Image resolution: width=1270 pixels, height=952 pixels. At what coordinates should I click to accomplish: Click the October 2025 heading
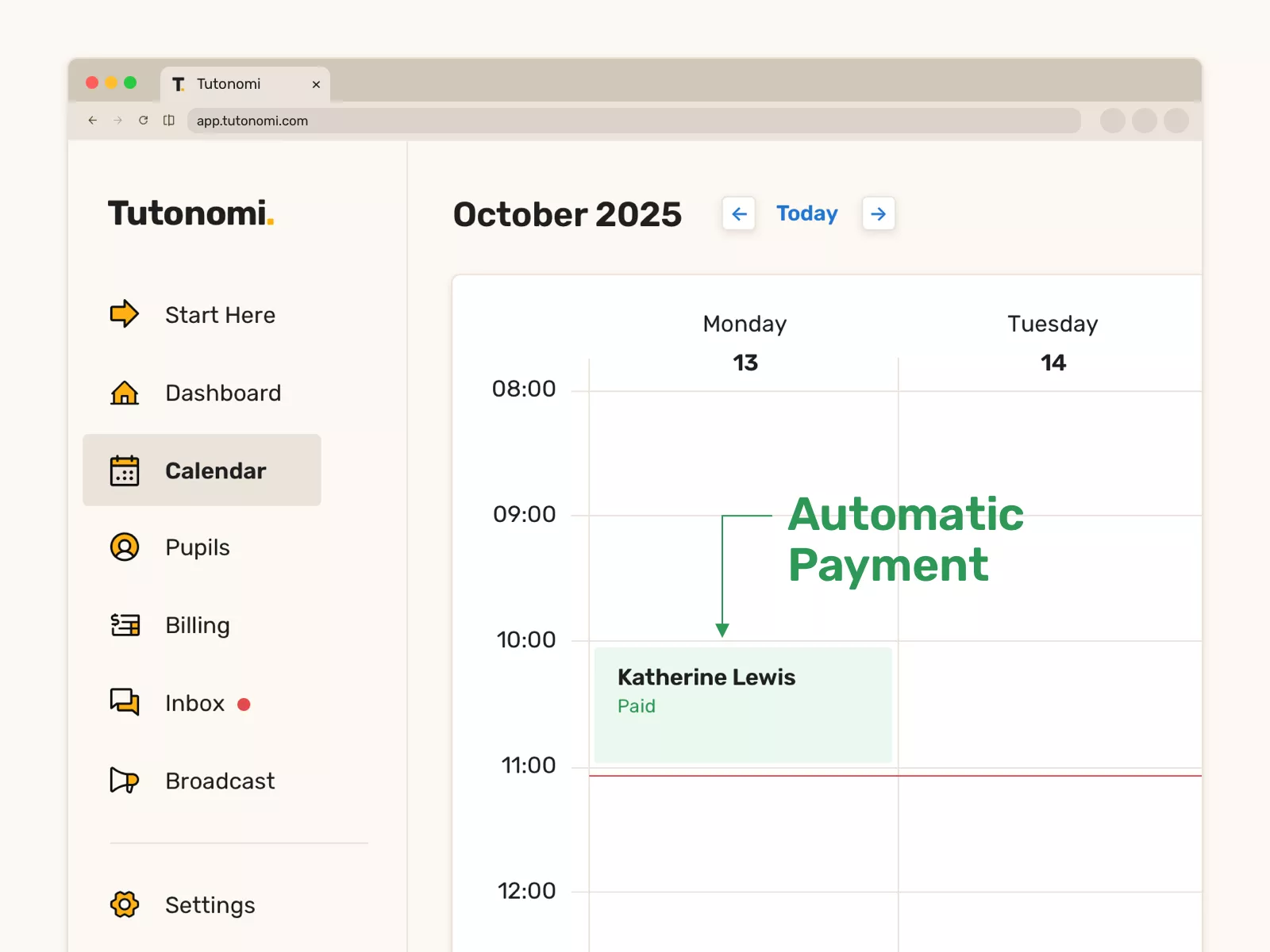(x=568, y=214)
